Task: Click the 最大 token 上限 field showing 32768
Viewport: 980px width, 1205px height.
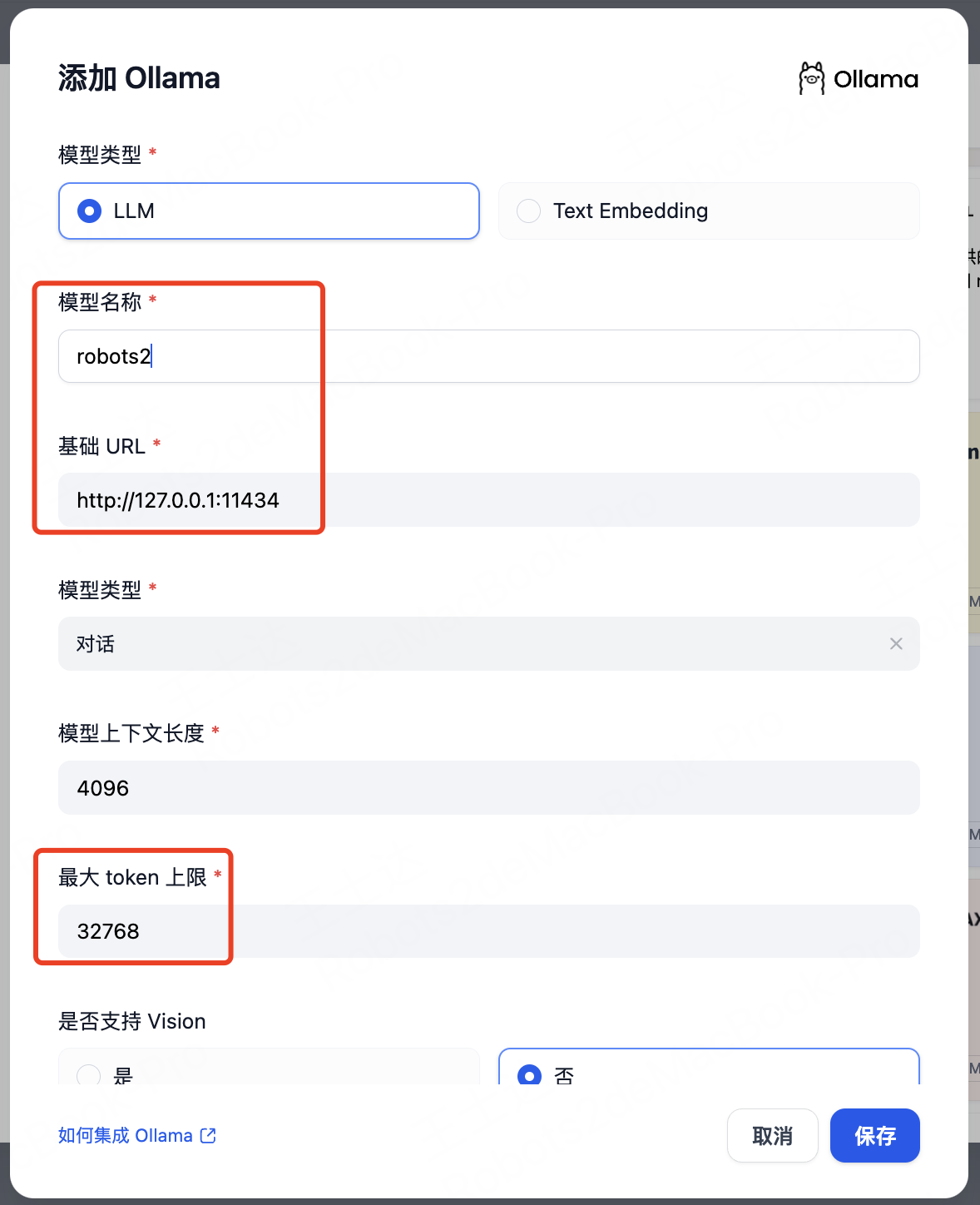Action: coord(489,931)
